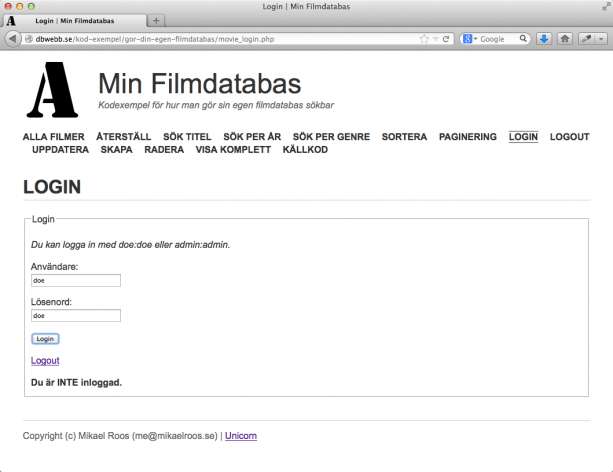Bookmark page with the star icon
This screenshot has height=472, width=613.
pyautogui.click(x=424, y=39)
